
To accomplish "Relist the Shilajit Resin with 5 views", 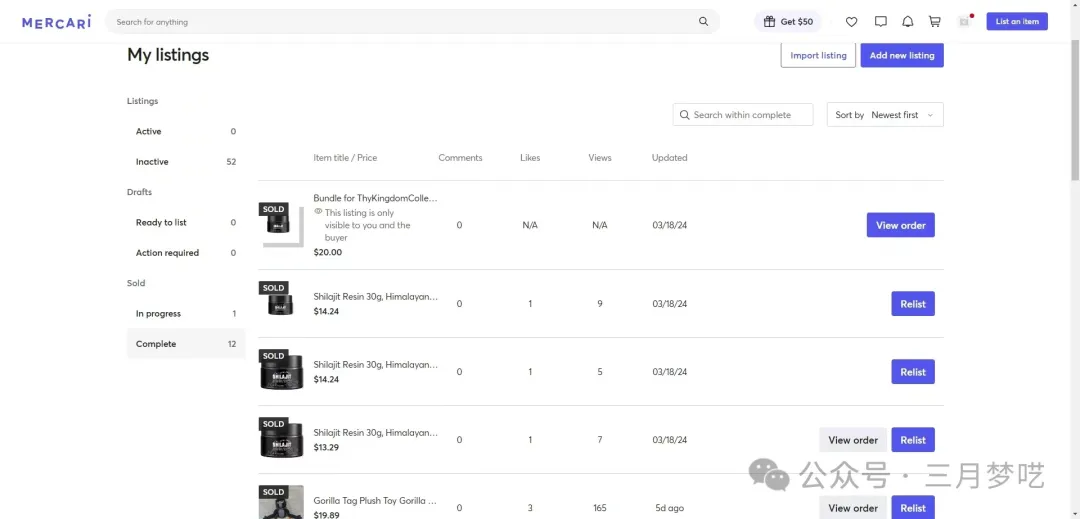I will click(x=913, y=372).
